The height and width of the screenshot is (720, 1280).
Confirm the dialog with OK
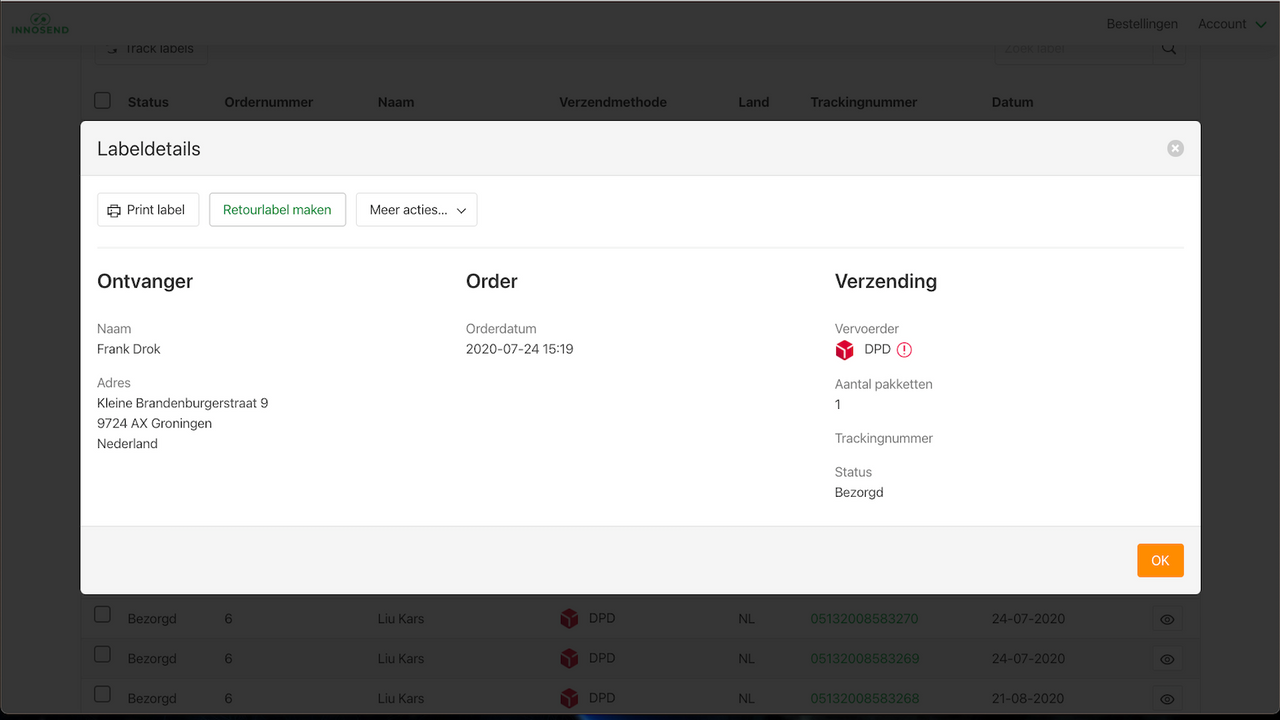1160,560
